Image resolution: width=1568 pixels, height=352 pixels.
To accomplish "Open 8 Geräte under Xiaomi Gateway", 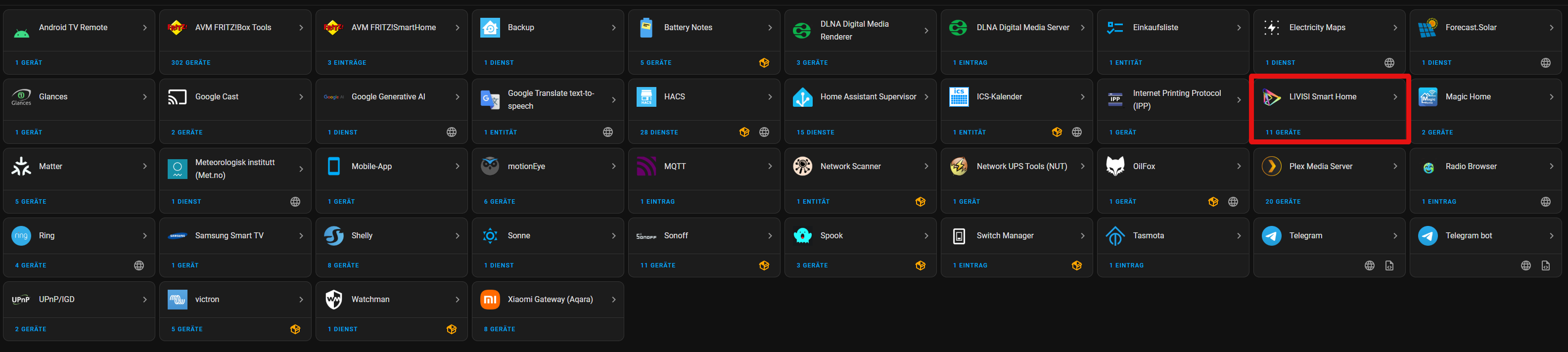I will [x=500, y=329].
